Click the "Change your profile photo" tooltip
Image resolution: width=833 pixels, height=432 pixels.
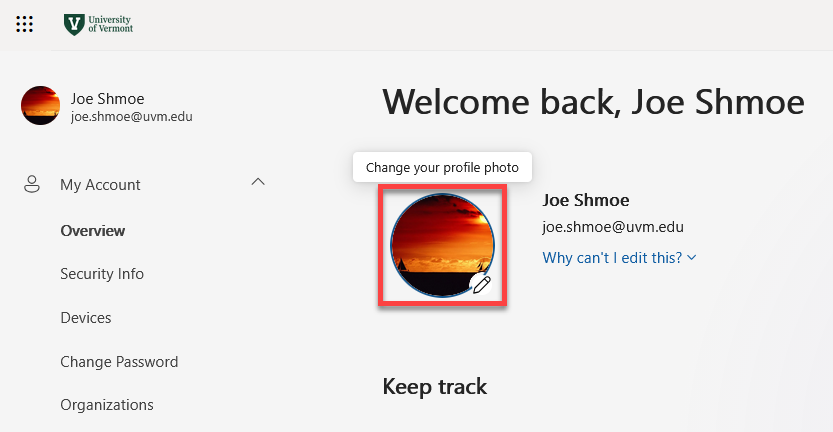(x=442, y=167)
